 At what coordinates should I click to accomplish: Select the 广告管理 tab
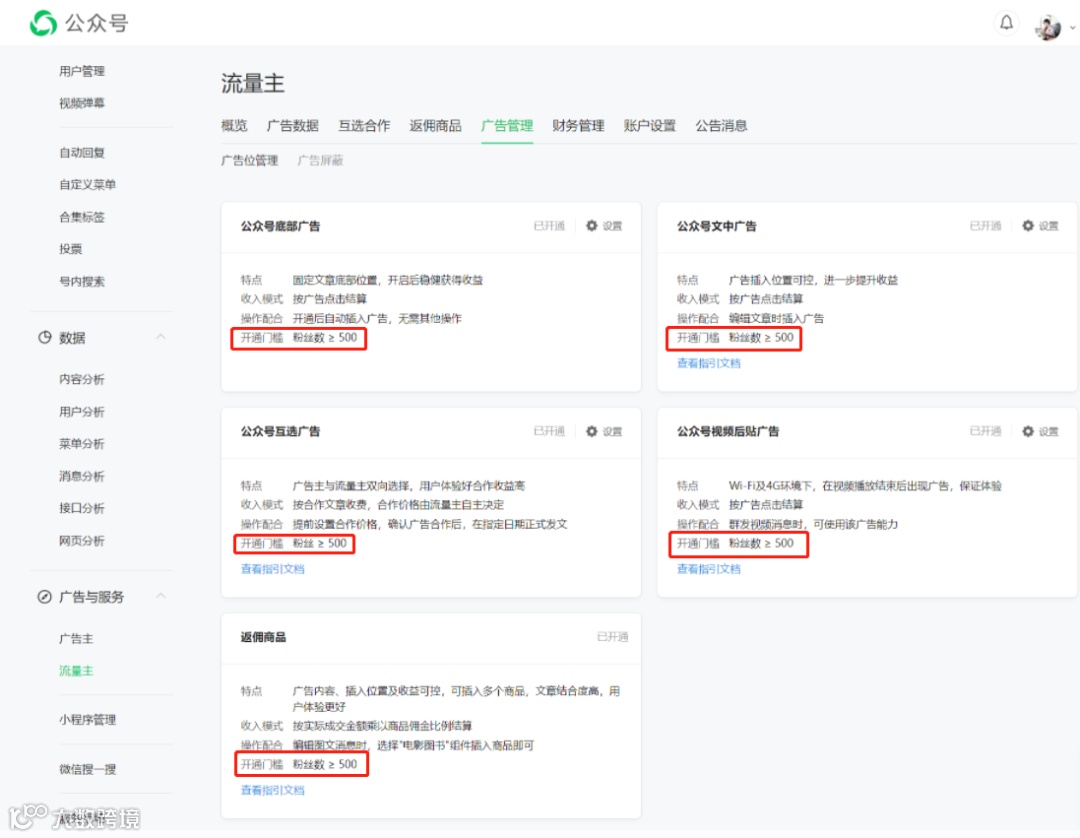507,125
